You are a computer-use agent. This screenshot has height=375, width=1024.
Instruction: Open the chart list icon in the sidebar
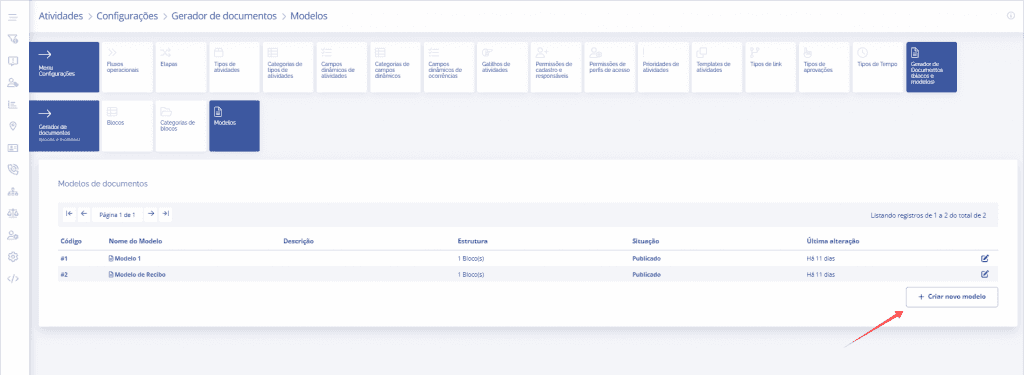[12, 104]
